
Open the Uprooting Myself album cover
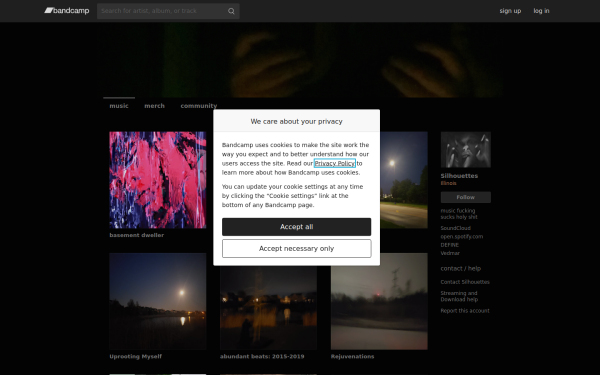pos(158,301)
